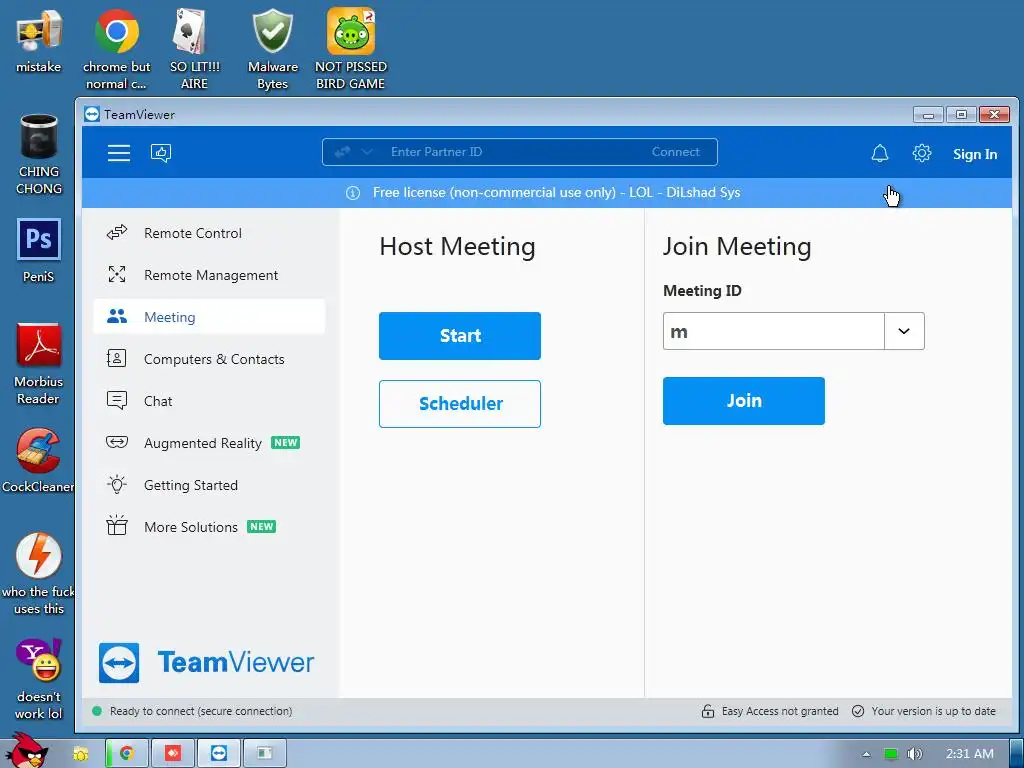Open the Remote Management section
1024x768 pixels.
coord(209,275)
